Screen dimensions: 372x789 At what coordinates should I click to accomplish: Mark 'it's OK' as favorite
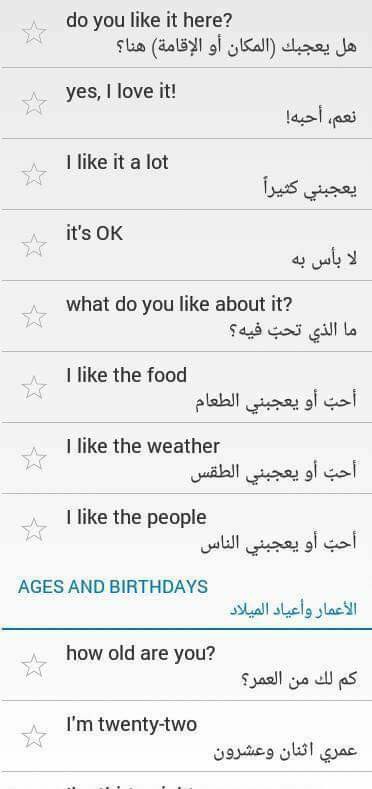(x=34, y=246)
